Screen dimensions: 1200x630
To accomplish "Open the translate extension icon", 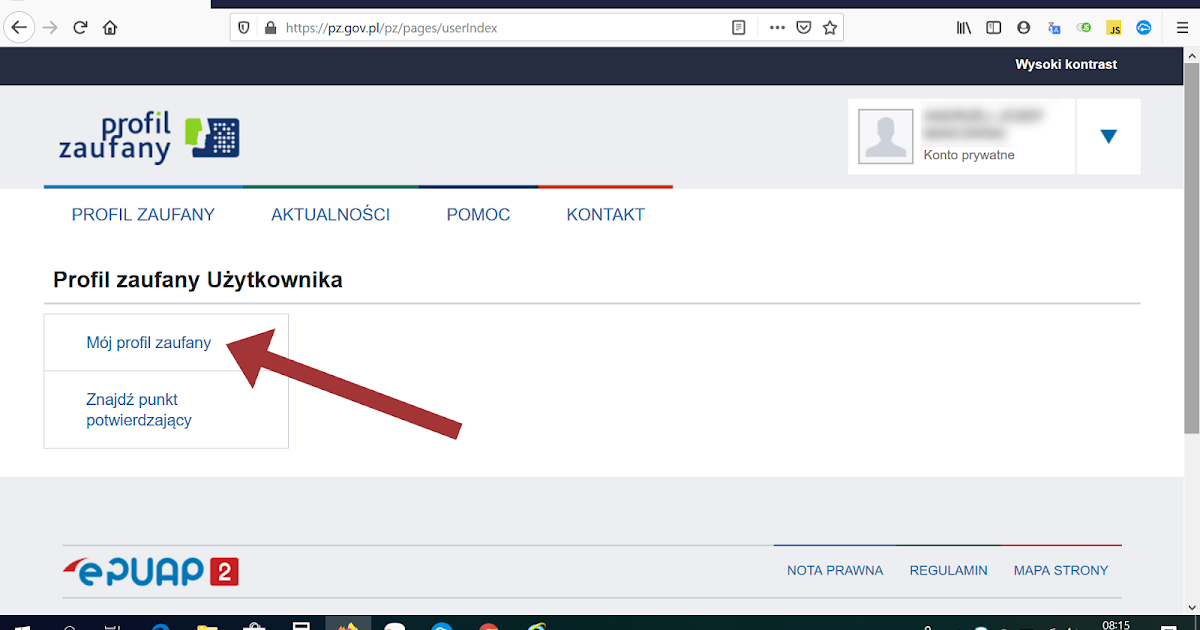I will pyautogui.click(x=1053, y=27).
